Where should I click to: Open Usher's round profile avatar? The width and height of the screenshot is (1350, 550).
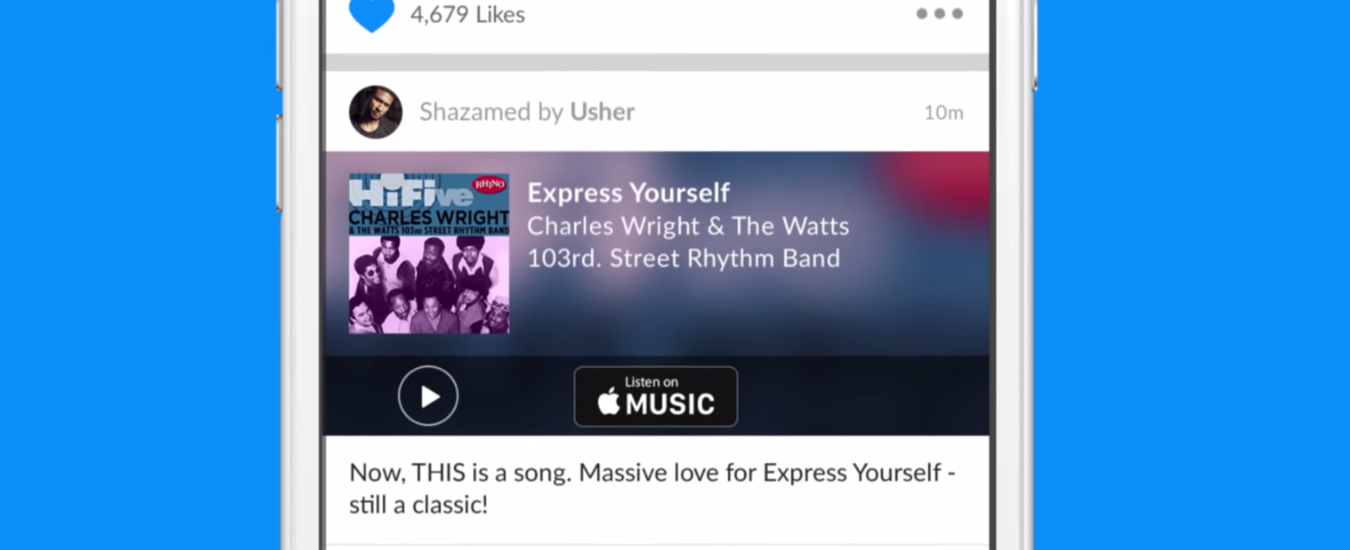(x=376, y=112)
